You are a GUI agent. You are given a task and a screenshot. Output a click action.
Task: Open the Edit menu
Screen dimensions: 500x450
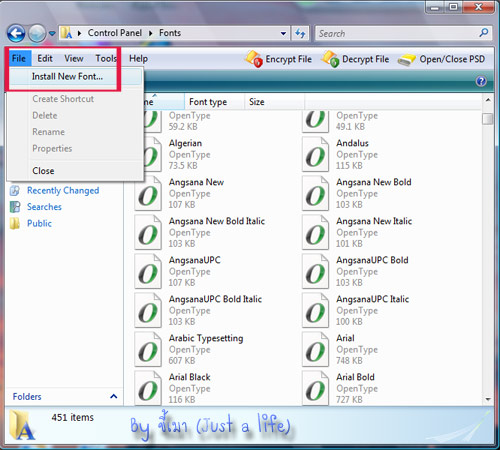point(45,59)
